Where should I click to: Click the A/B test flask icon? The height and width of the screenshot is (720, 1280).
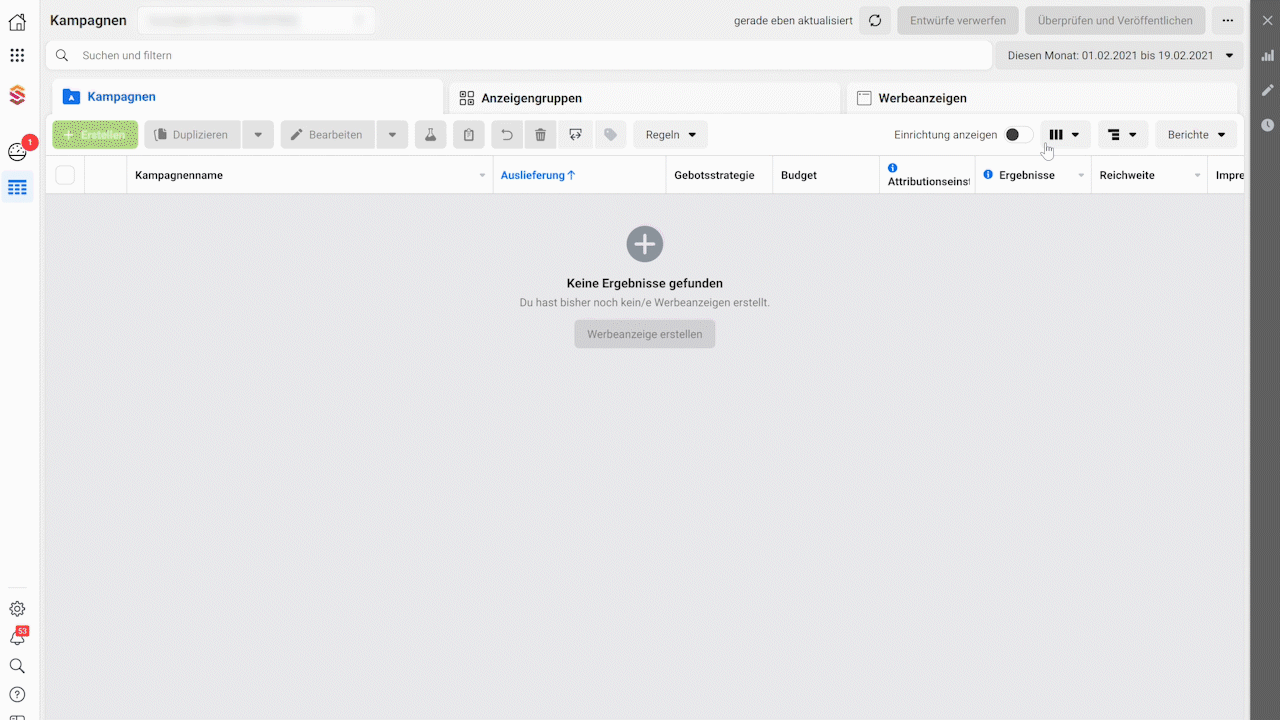pyautogui.click(x=431, y=135)
